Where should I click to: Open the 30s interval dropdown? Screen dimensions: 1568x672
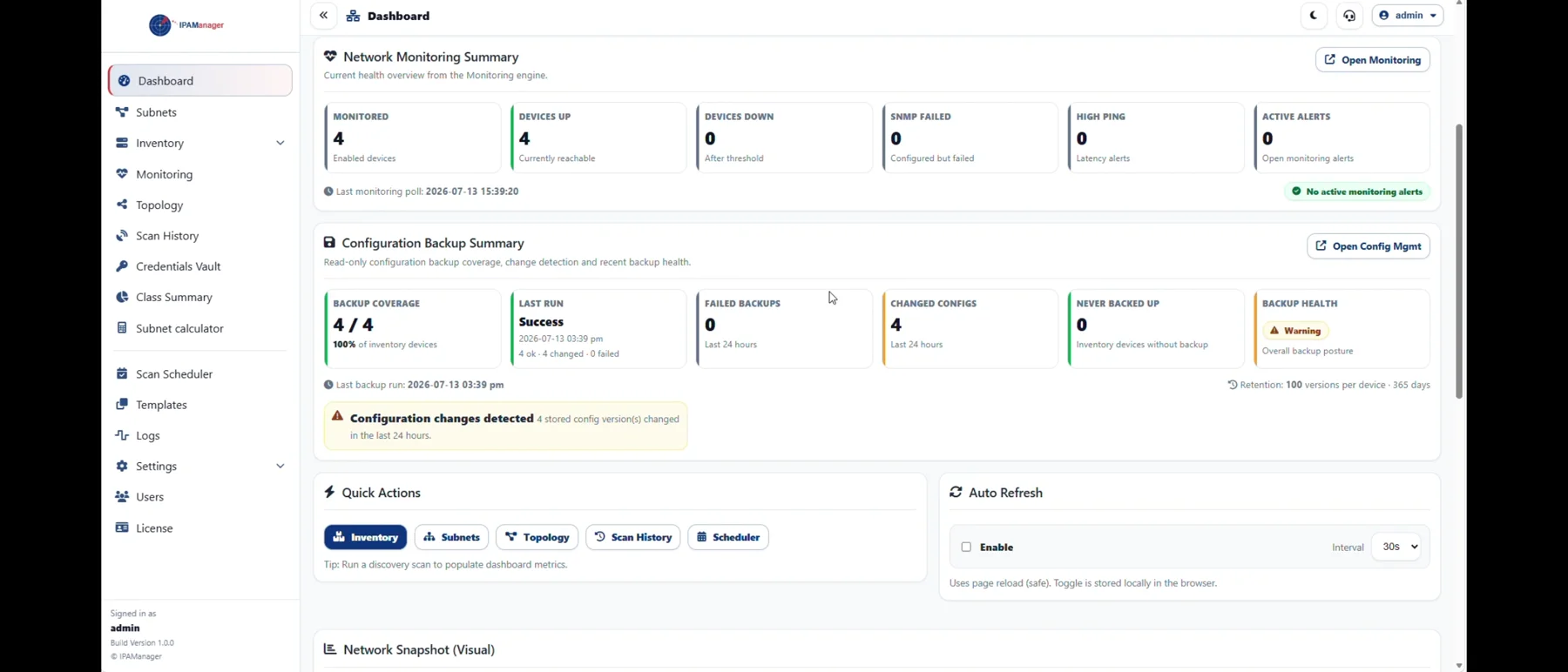(1396, 547)
